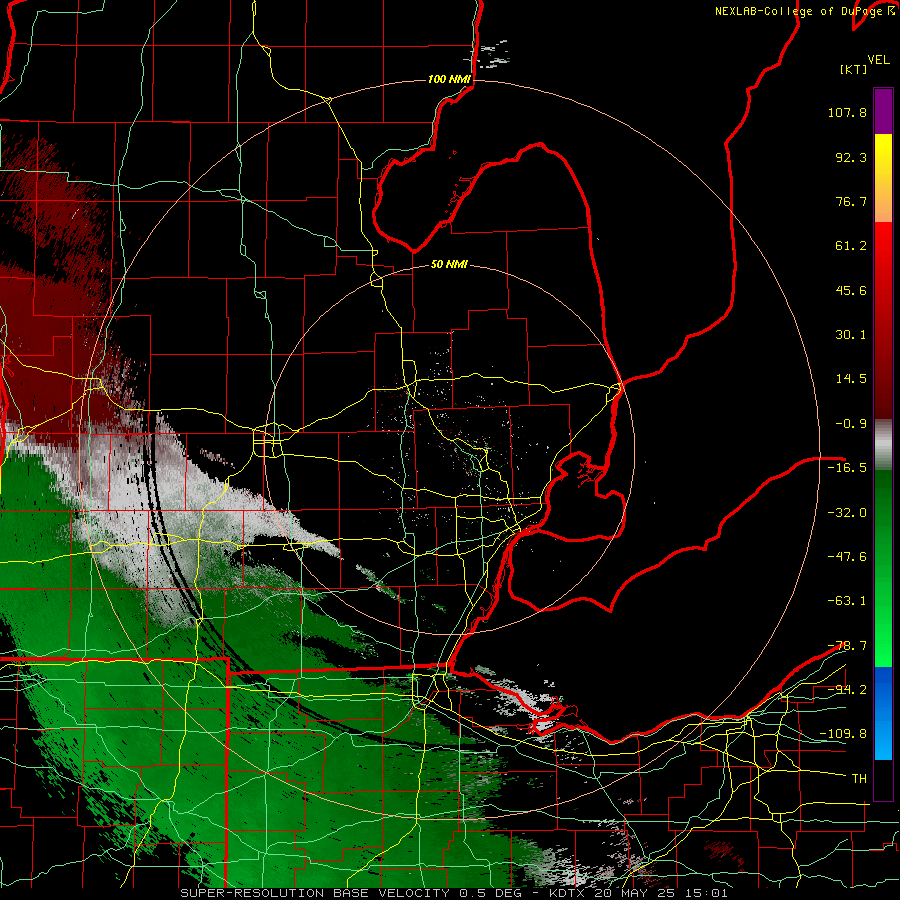
Task: Click the bright green color bar segment
Action: coord(883,568)
